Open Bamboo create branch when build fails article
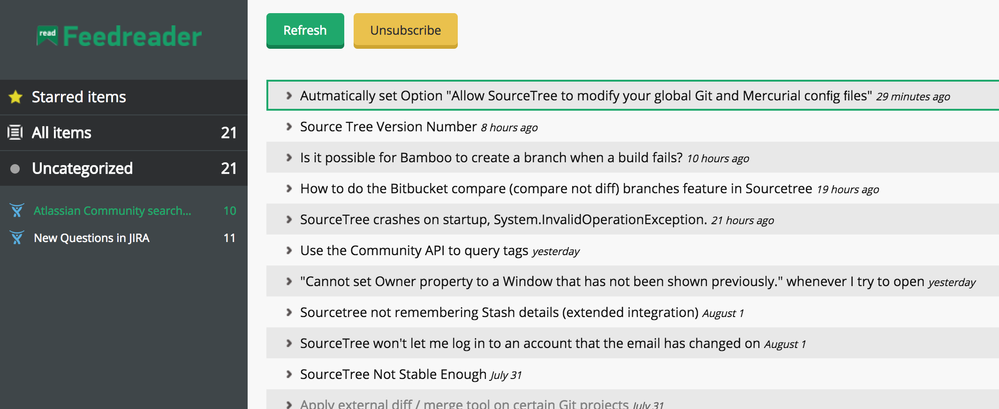The height and width of the screenshot is (409, 999). 491,157
